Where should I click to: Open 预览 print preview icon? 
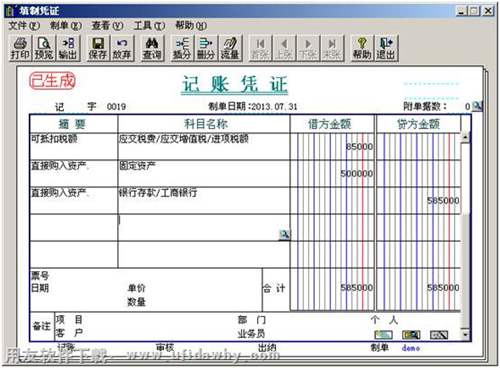click(44, 49)
